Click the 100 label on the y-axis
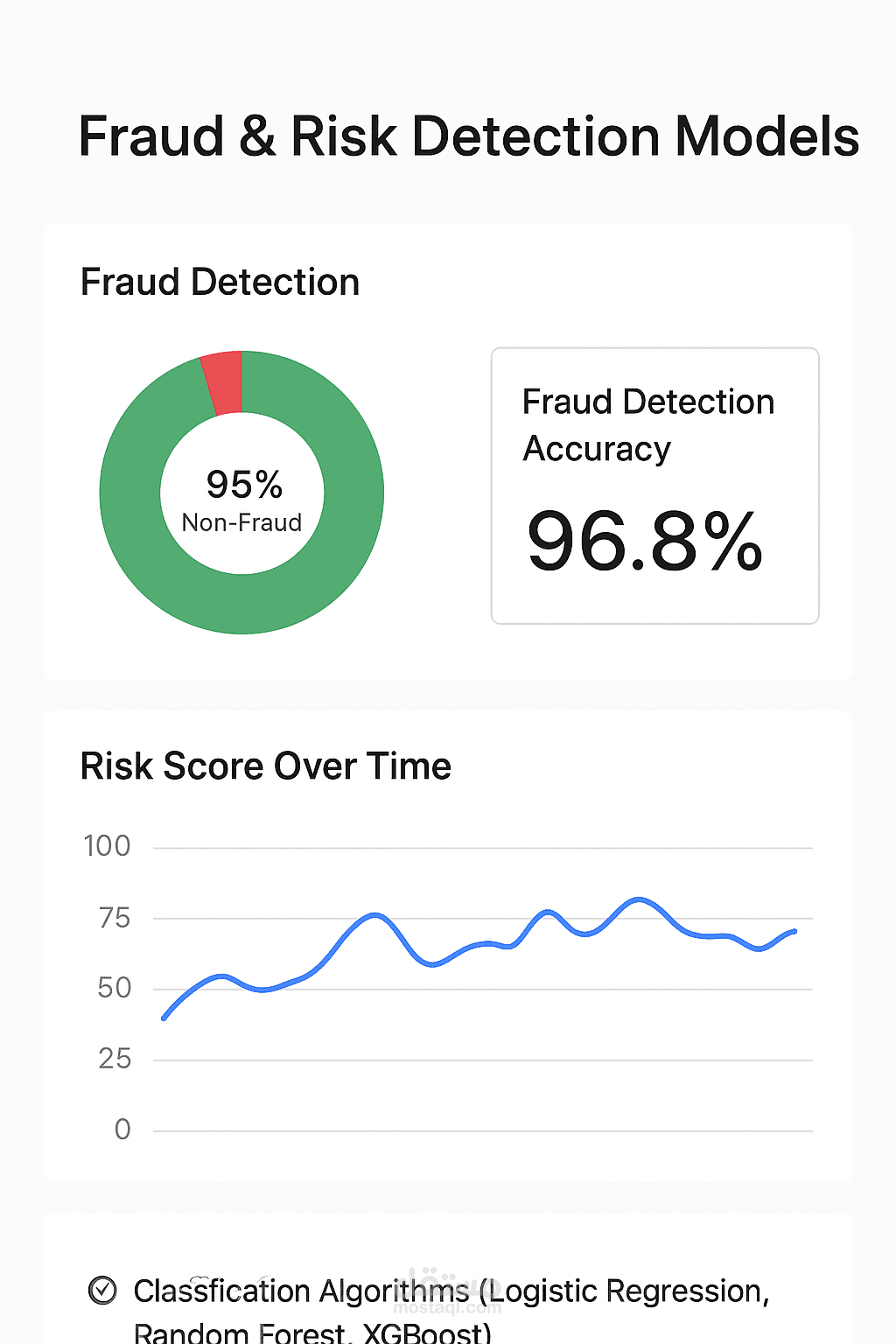Screen dimensions: 896x1344 pyautogui.click(x=107, y=846)
